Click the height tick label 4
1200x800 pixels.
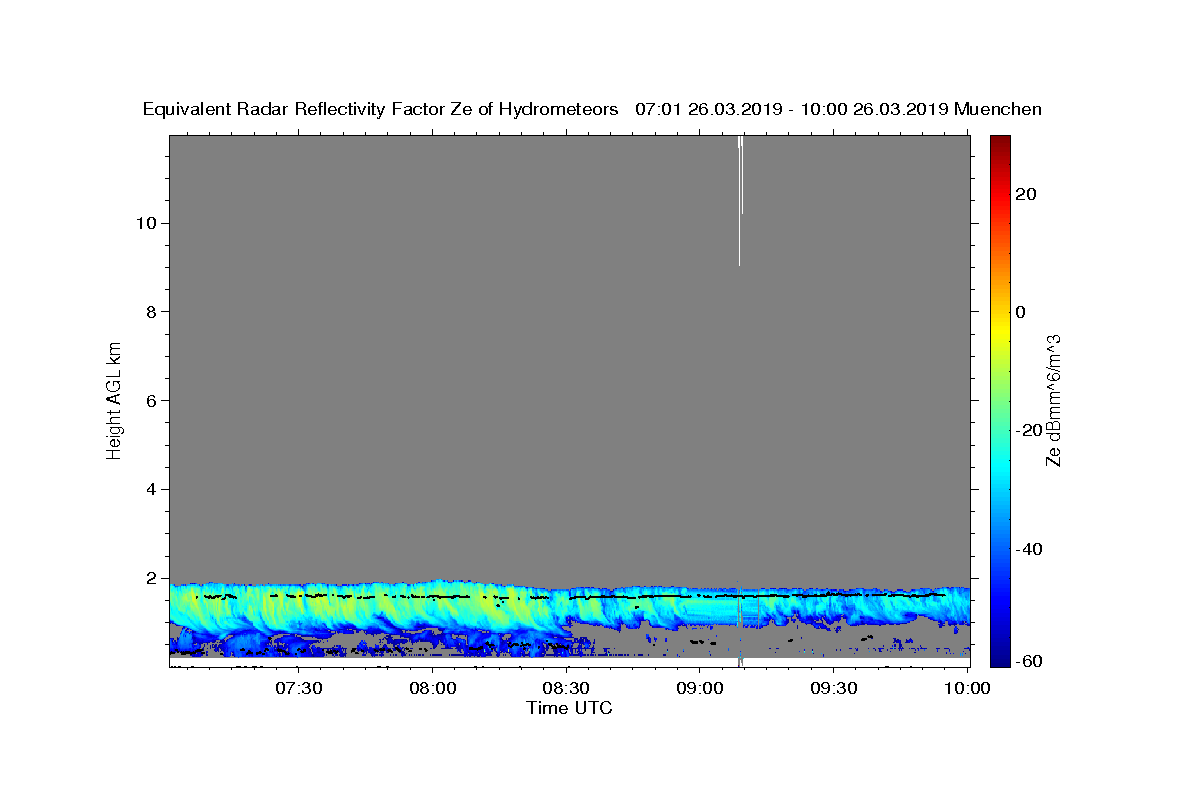coord(149,490)
